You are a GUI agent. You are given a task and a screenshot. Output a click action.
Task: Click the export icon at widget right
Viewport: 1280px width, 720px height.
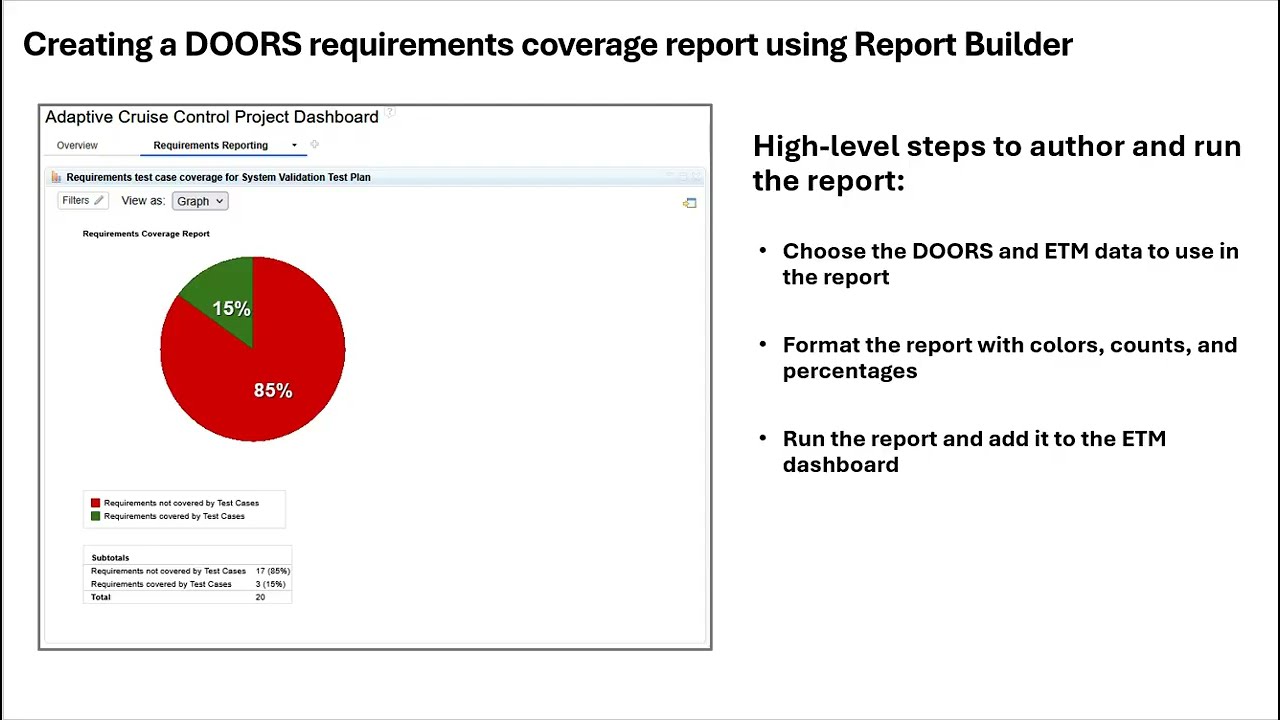click(x=690, y=203)
